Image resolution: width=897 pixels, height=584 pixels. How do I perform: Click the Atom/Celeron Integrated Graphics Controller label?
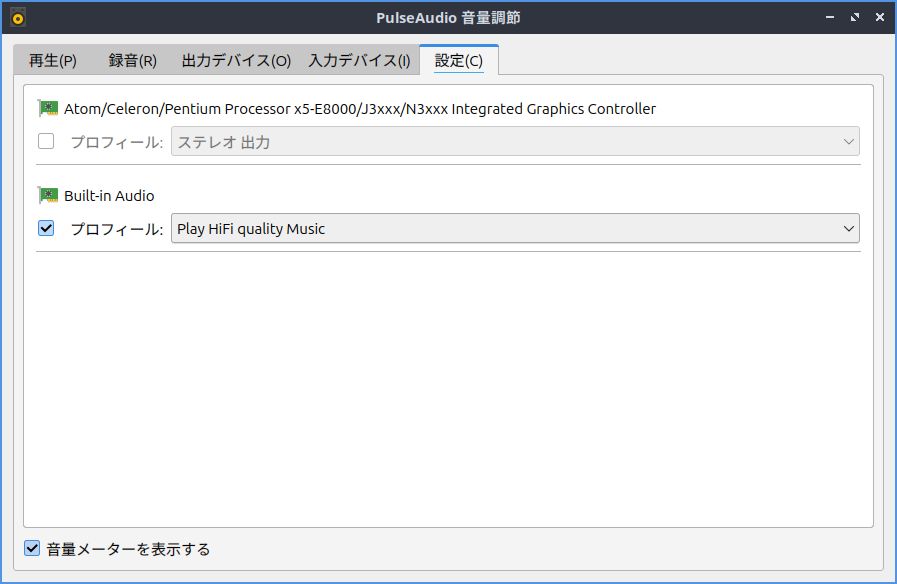pos(360,109)
